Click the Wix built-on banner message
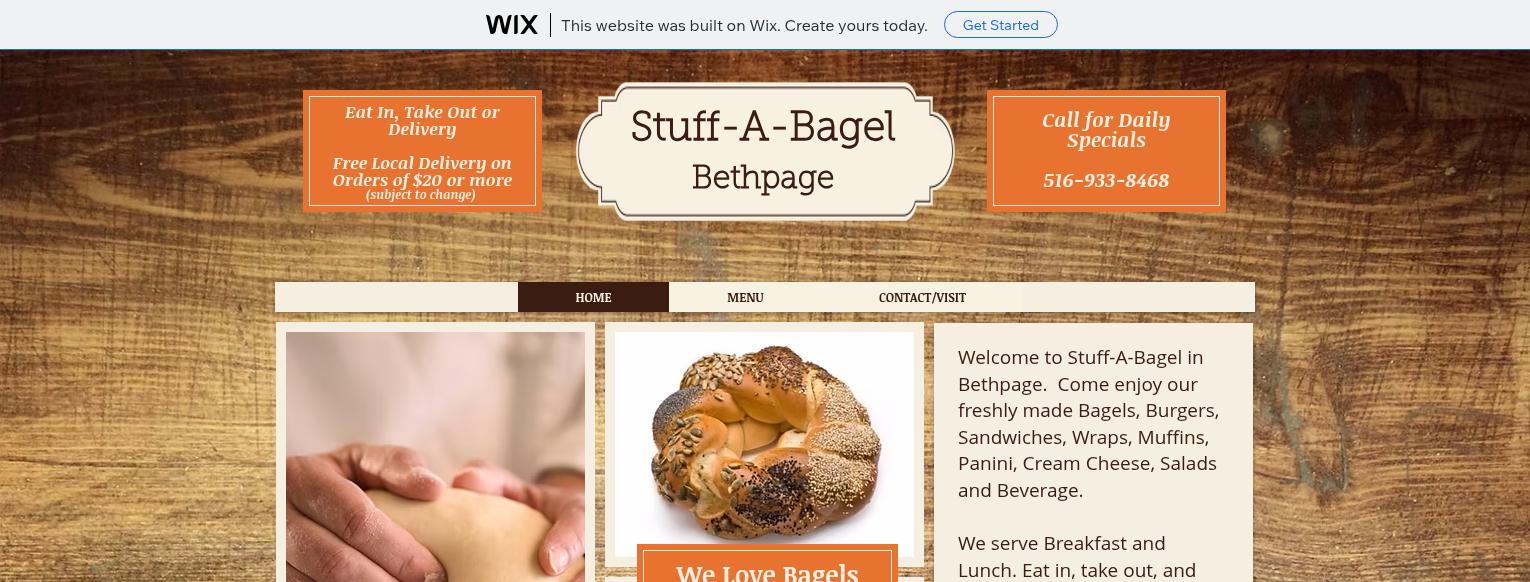 pyautogui.click(x=744, y=26)
